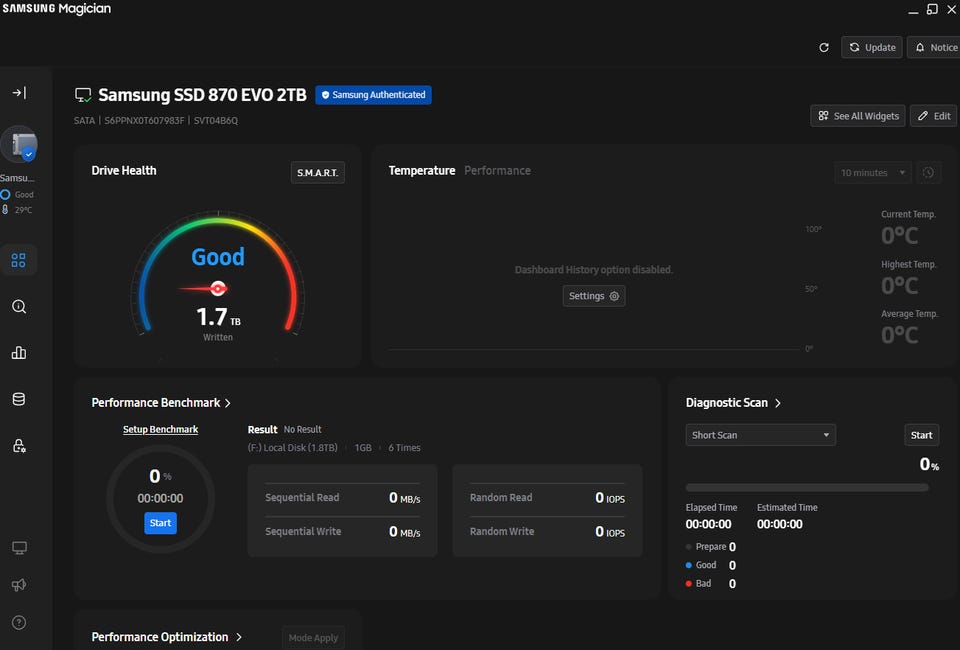Minimize the Samsung Magician window
Image resolution: width=960 pixels, height=650 pixels.
(x=913, y=10)
